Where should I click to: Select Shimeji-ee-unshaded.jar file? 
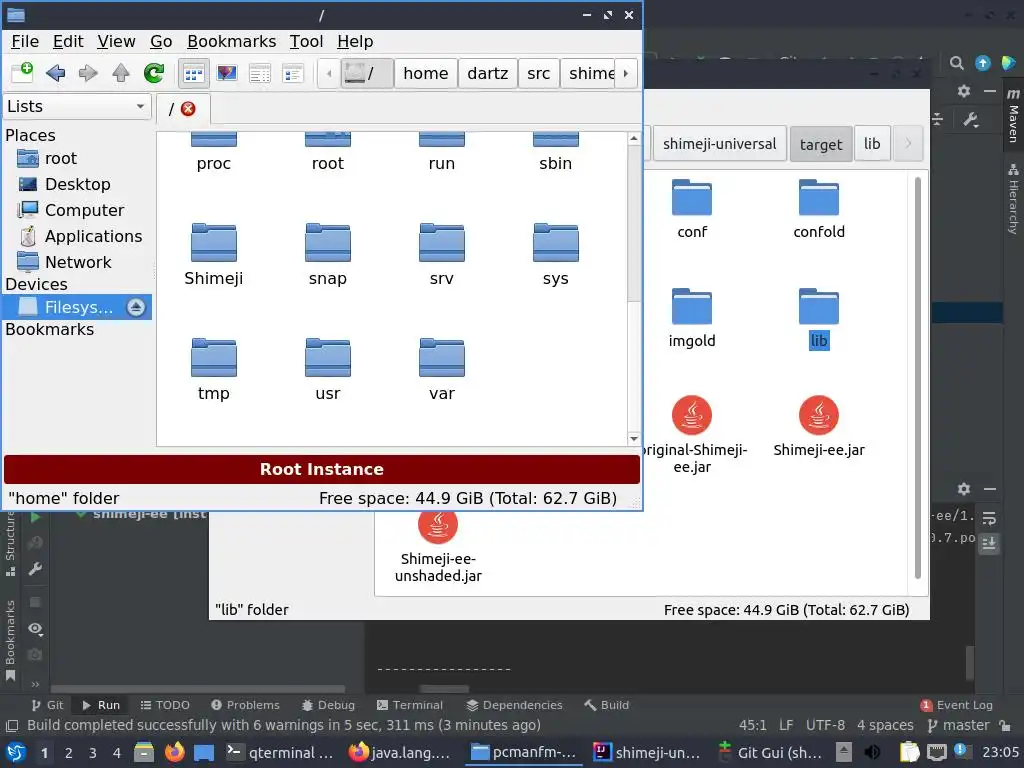pos(438,547)
